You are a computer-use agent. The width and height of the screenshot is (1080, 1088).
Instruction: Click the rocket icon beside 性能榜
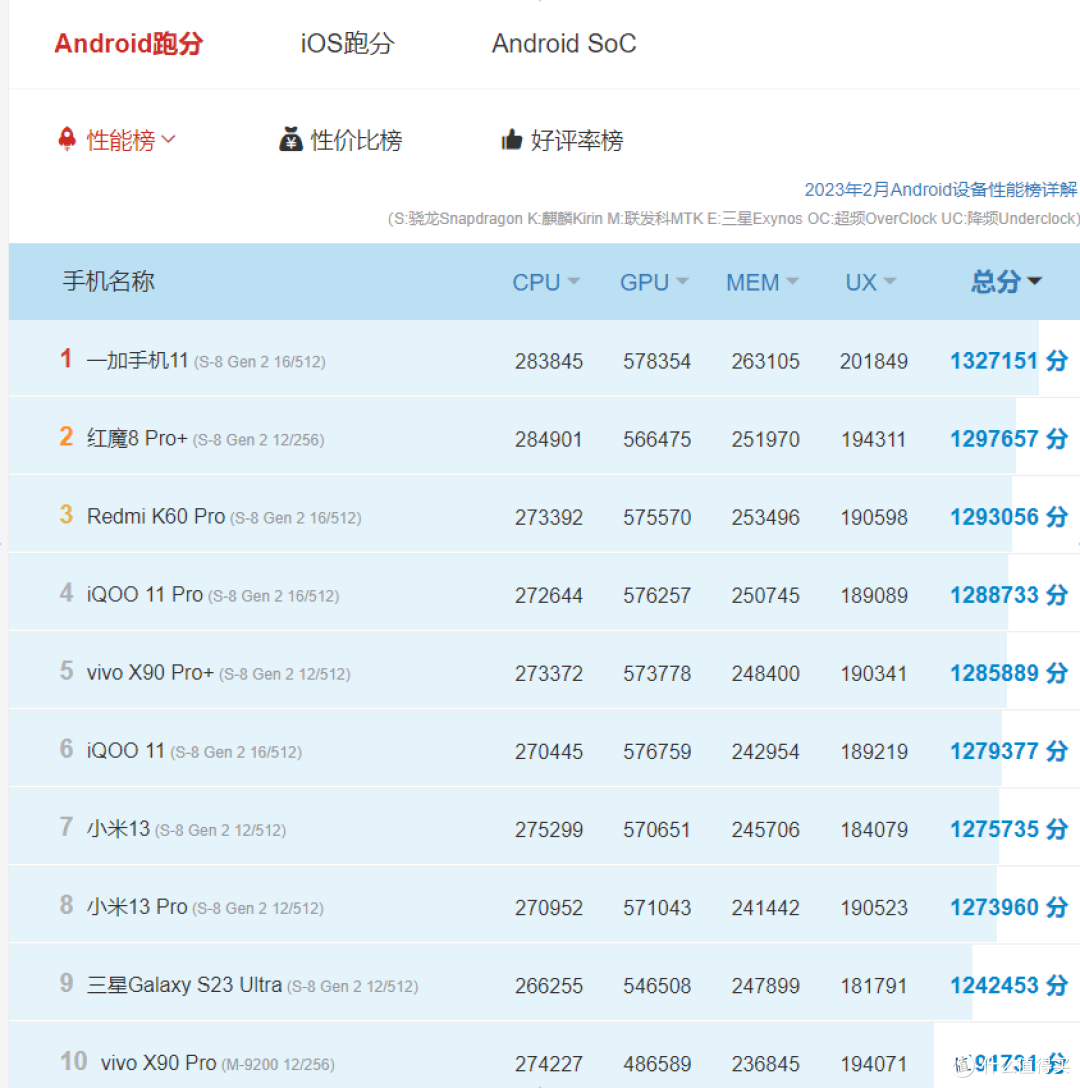[67, 139]
